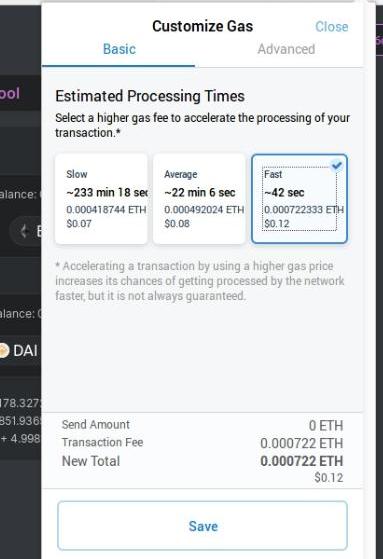Click the ~22 min 6 sec estimate
The width and height of the screenshot is (383, 559).
200,193
